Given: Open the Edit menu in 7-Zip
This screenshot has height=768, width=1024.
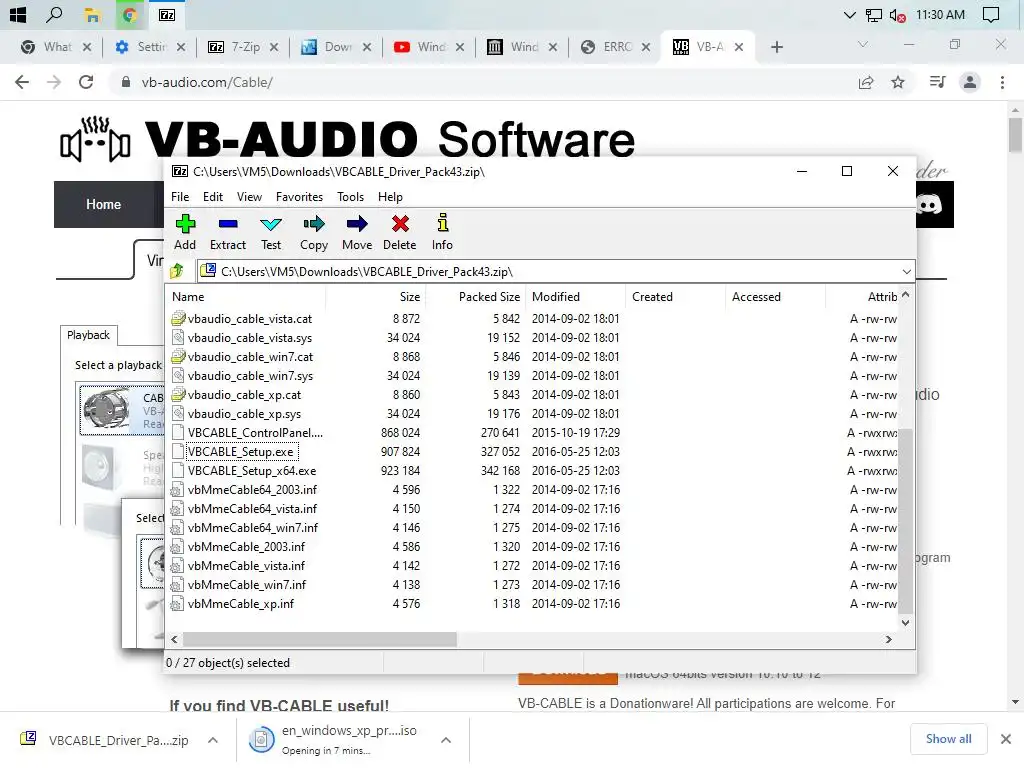Looking at the screenshot, I should (213, 197).
